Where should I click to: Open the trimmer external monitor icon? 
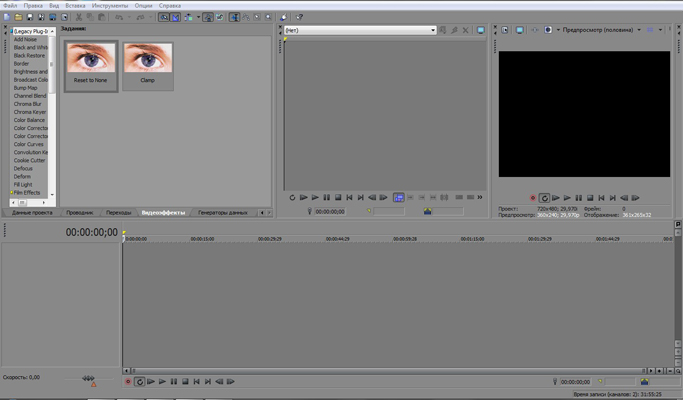[x=480, y=30]
